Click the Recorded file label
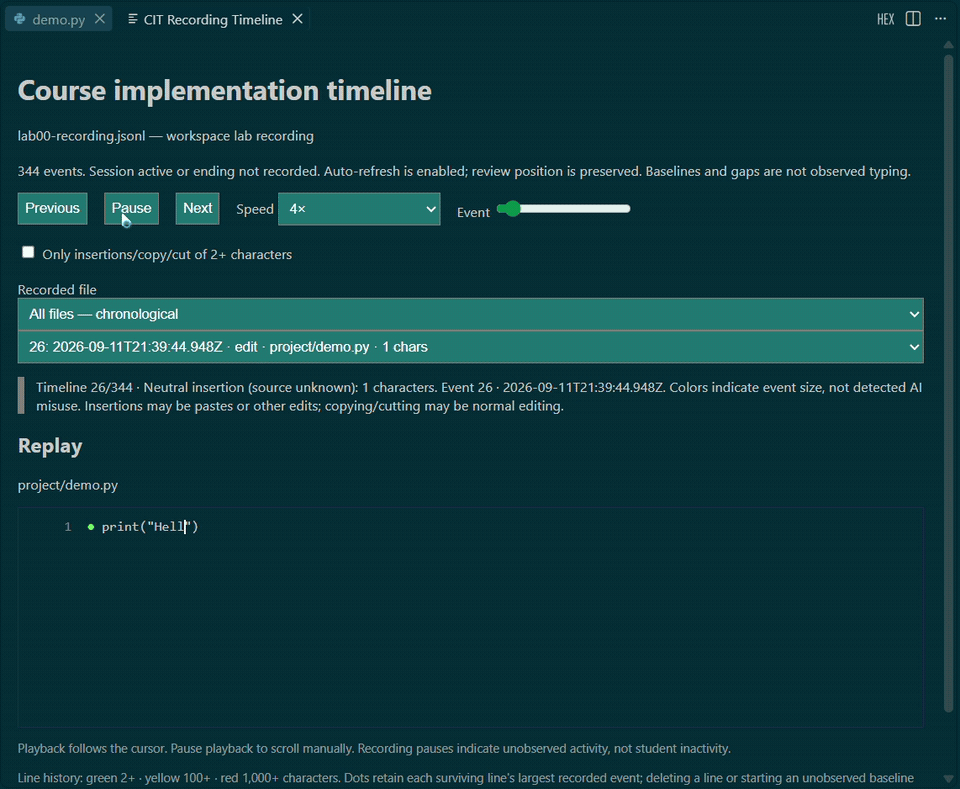 (57, 290)
